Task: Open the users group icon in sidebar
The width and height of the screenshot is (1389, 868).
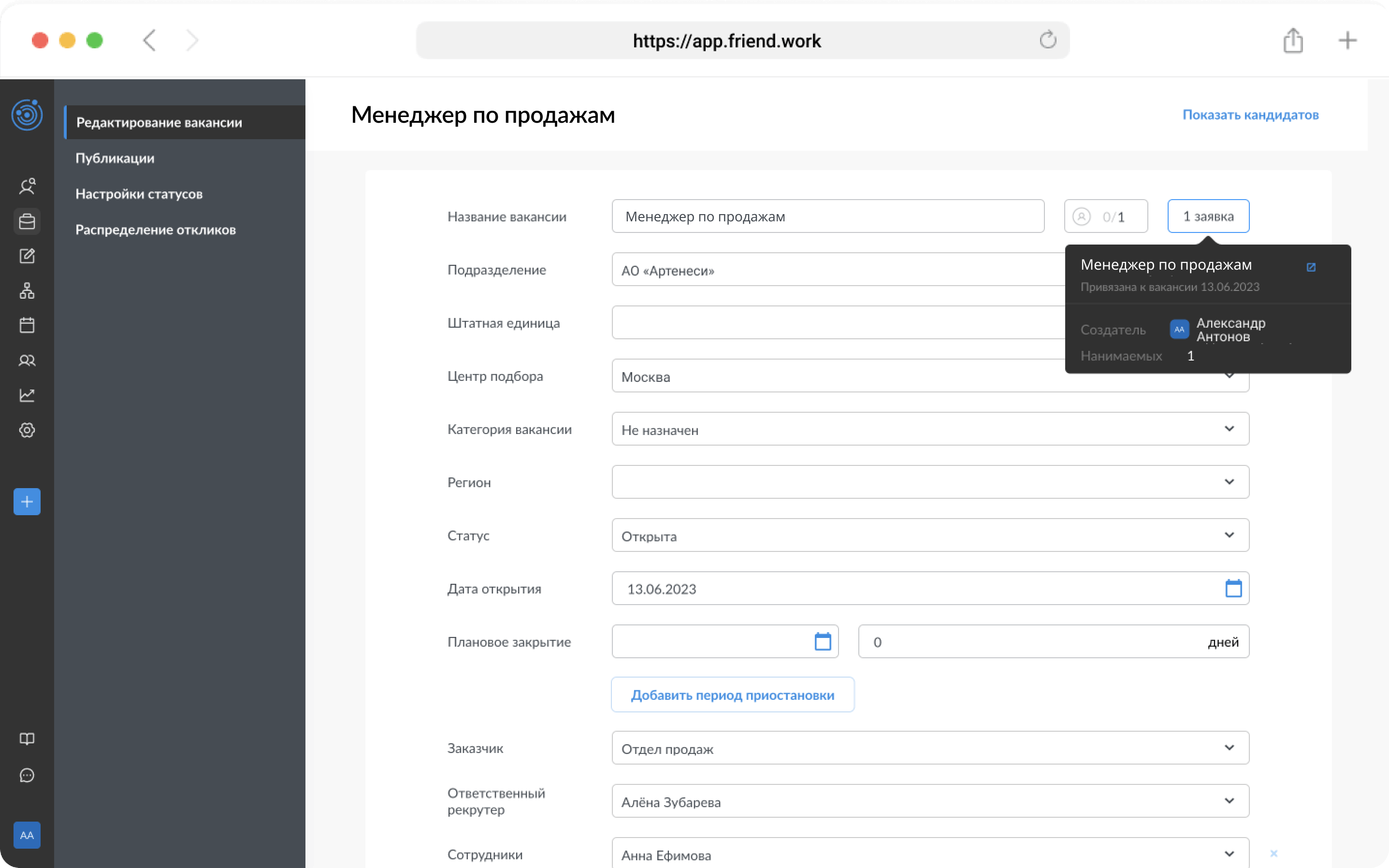Action: (27, 361)
